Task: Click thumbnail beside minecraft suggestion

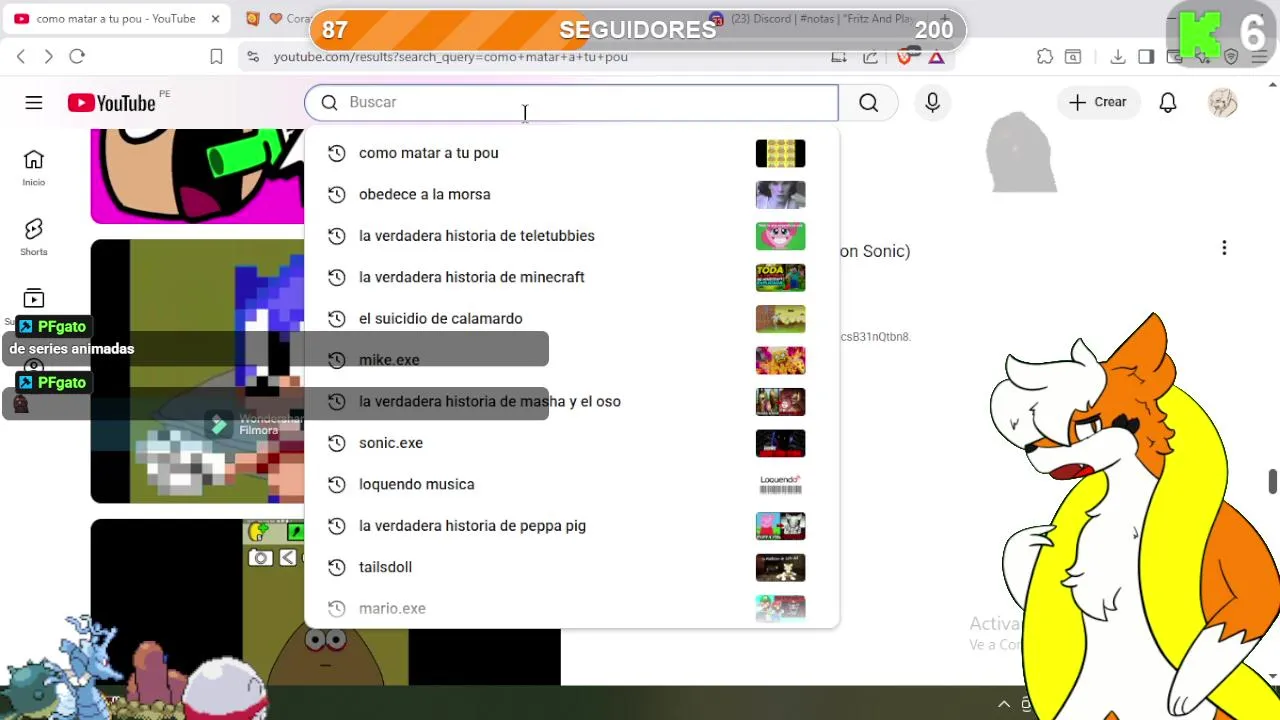Action: pyautogui.click(x=780, y=277)
